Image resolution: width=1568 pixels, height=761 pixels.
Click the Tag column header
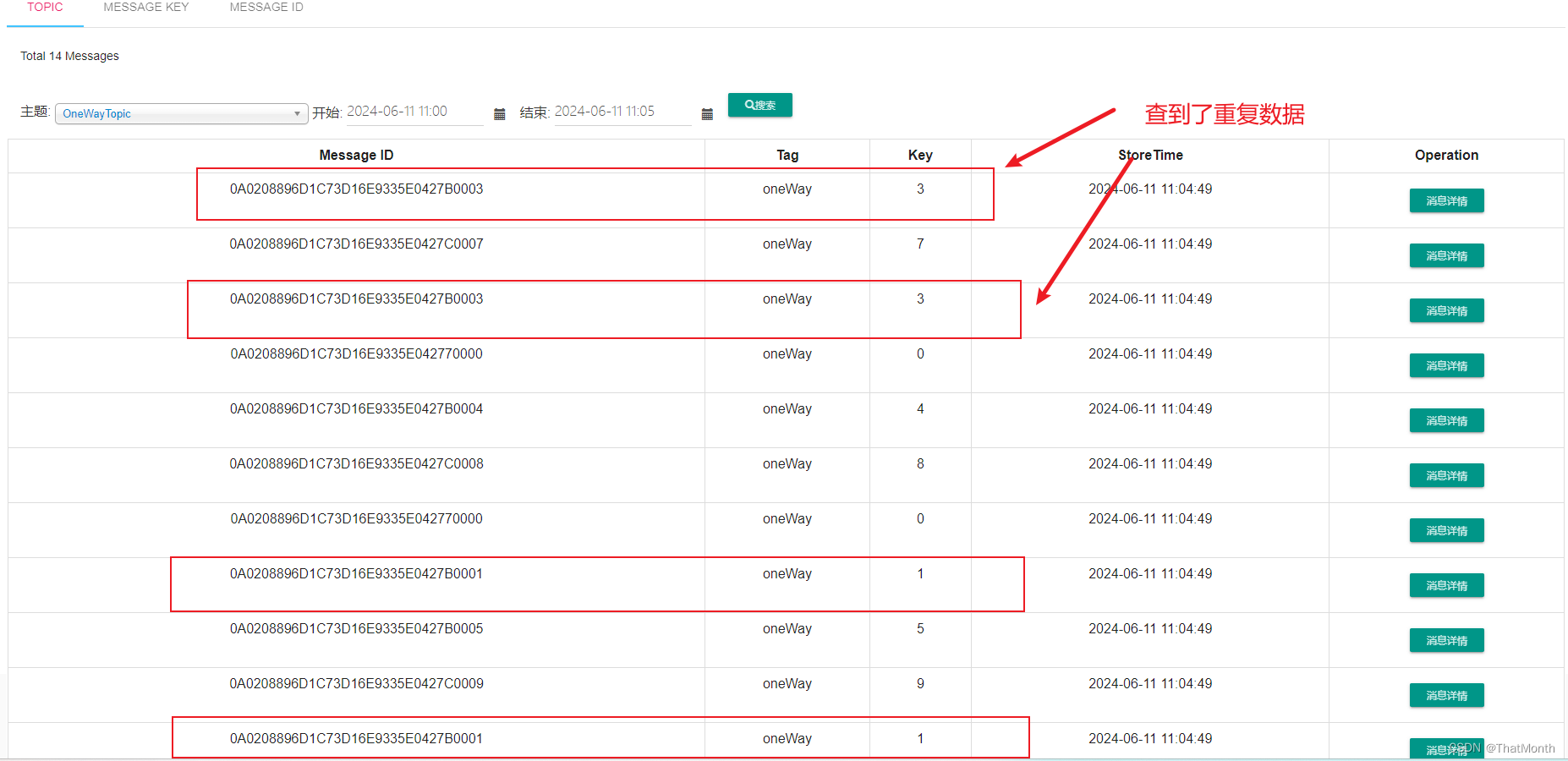787,156
